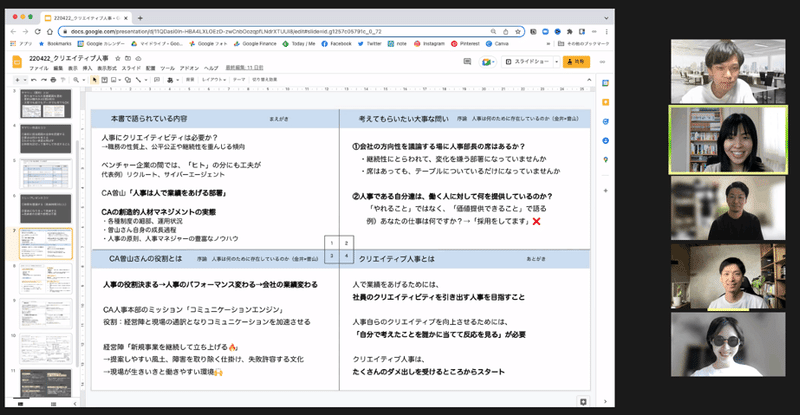This screenshot has height=415, width=800.
Task: Open the 挿入 menu
Action: point(88,68)
